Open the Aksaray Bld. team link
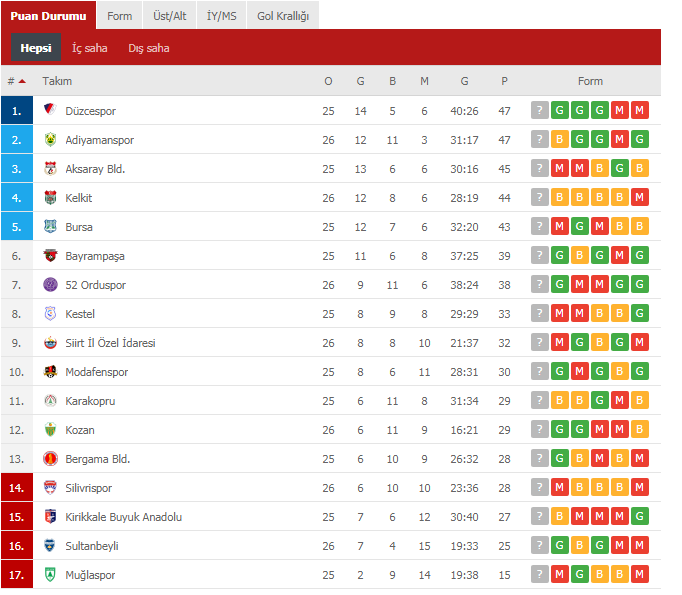This screenshot has height=595, width=682. (x=95, y=169)
